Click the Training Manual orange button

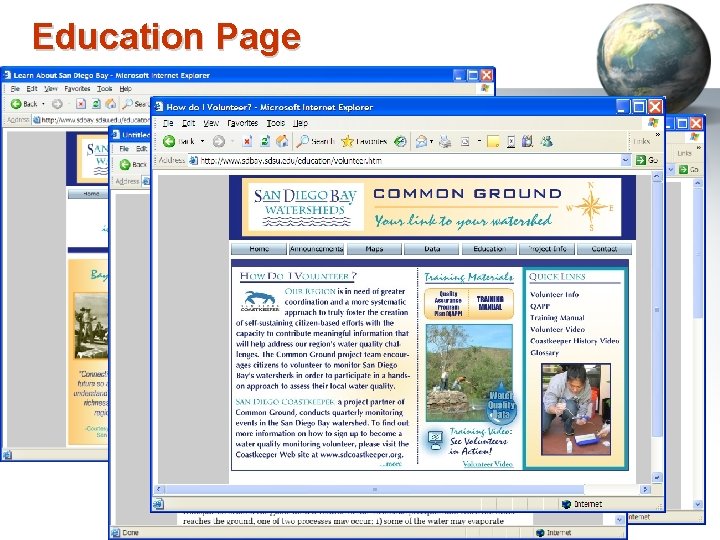490,304
